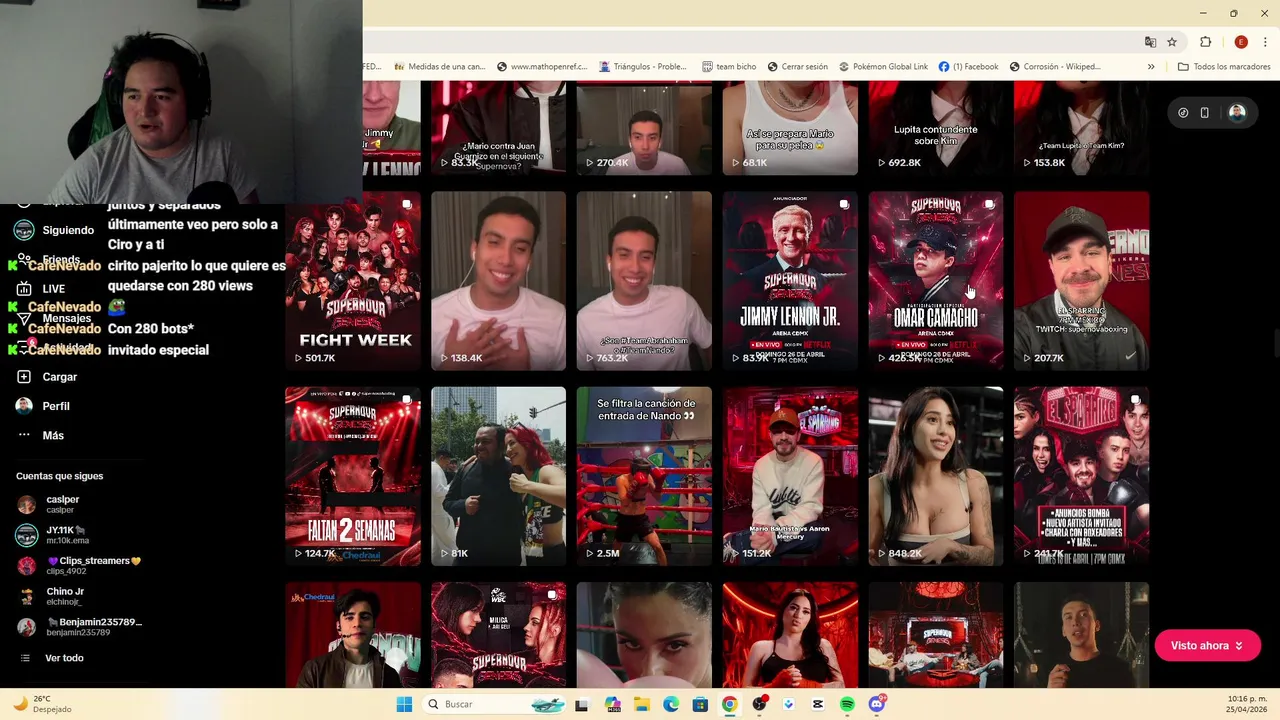The image size is (1280, 720).
Task: Open the video with 81K views
Action: coord(498,476)
